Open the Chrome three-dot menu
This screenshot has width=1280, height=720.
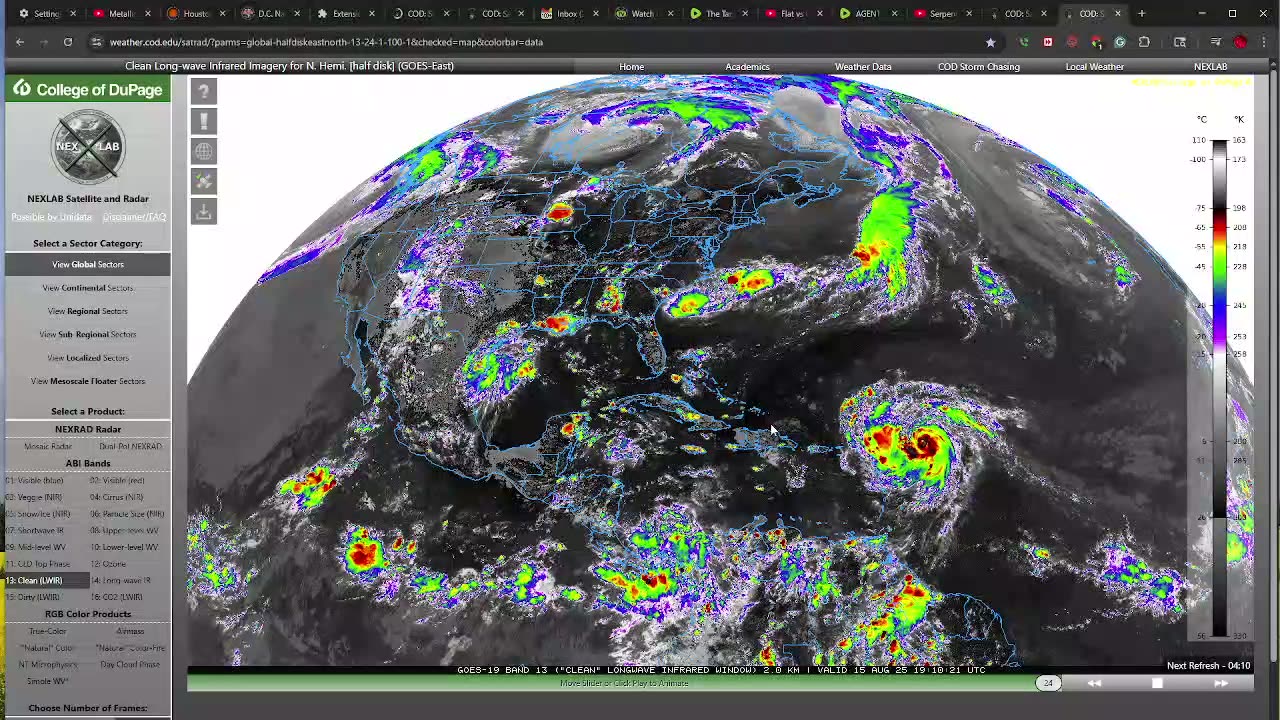coord(1264,42)
